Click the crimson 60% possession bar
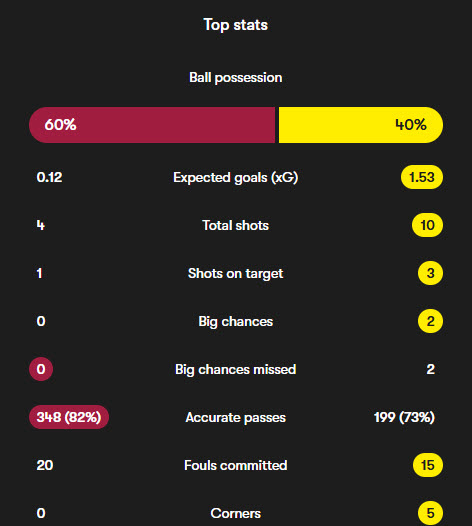 point(152,125)
